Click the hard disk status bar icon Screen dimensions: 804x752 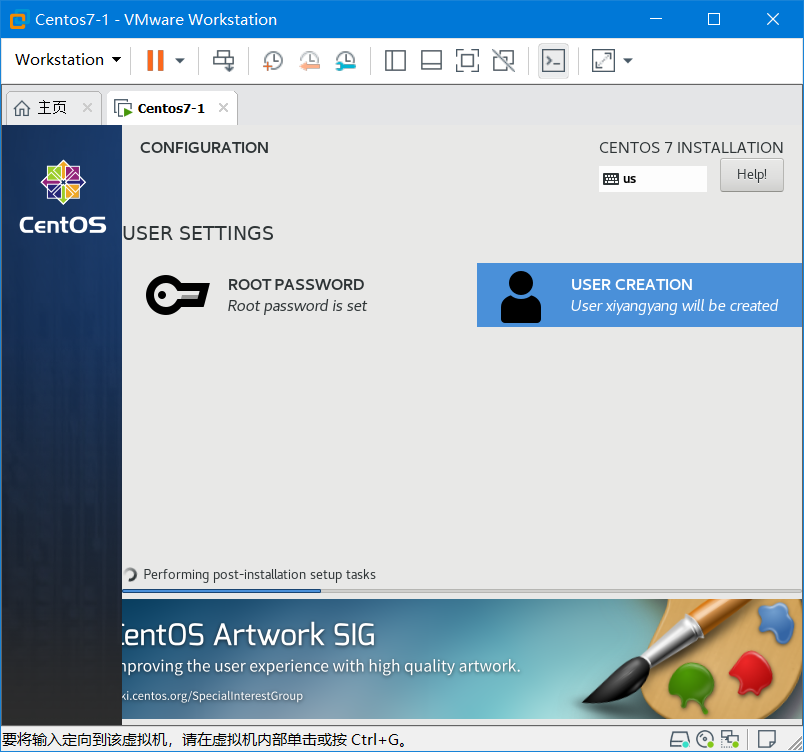point(679,739)
